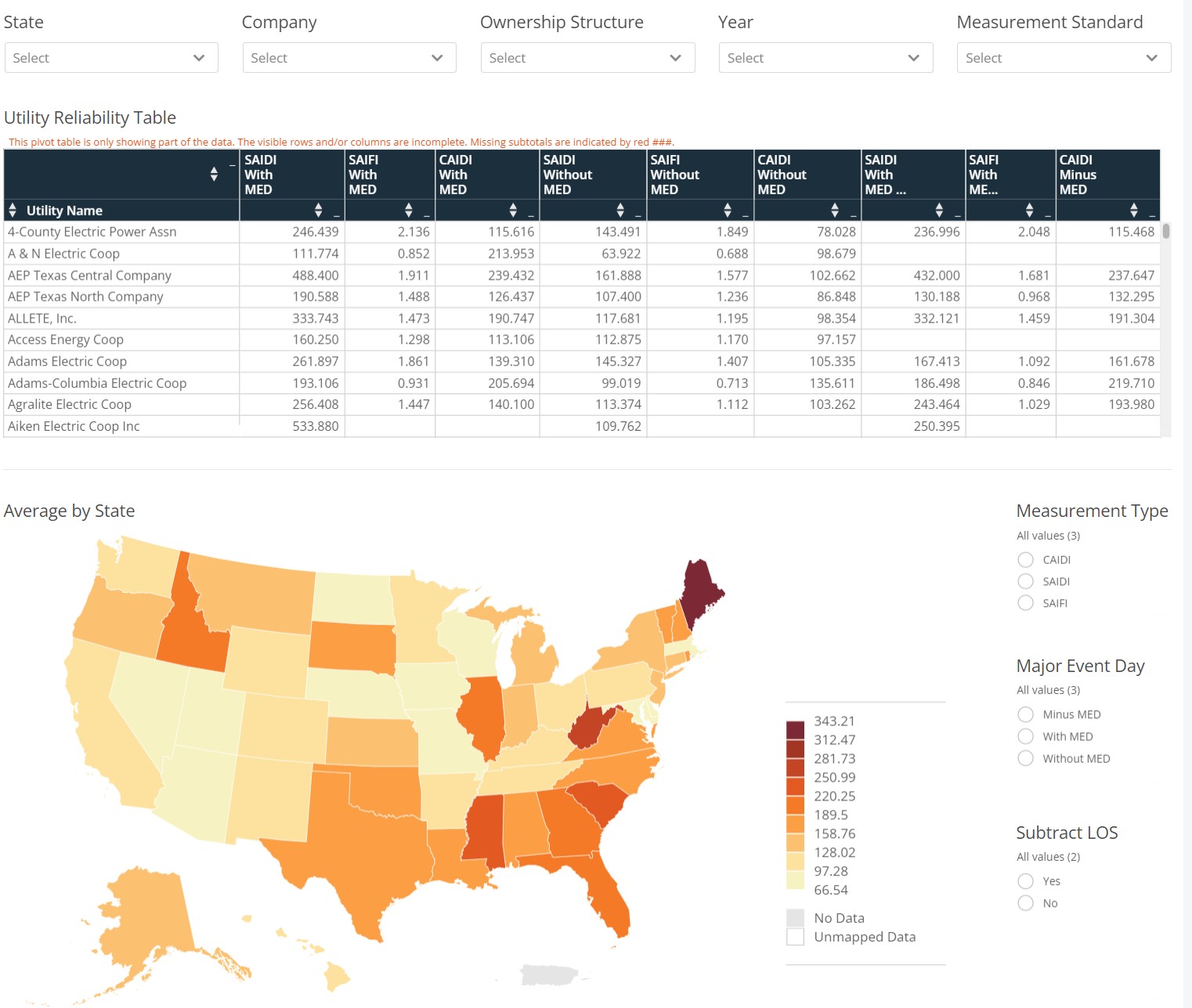Sort rows by Utility Name arrows

tap(13, 210)
